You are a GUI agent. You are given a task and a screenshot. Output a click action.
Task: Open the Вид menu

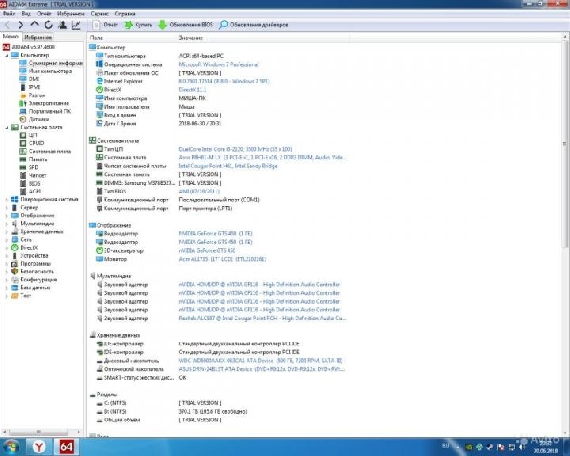click(x=26, y=13)
